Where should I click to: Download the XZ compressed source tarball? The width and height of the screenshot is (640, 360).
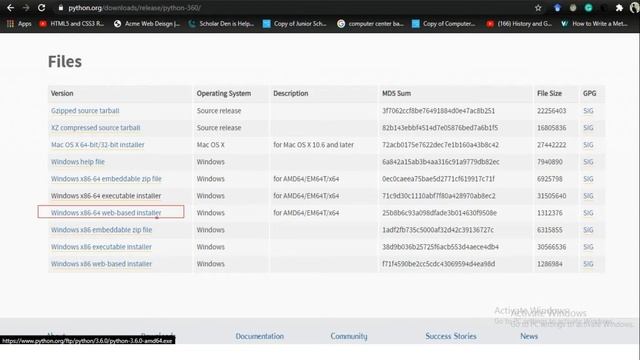click(96, 128)
